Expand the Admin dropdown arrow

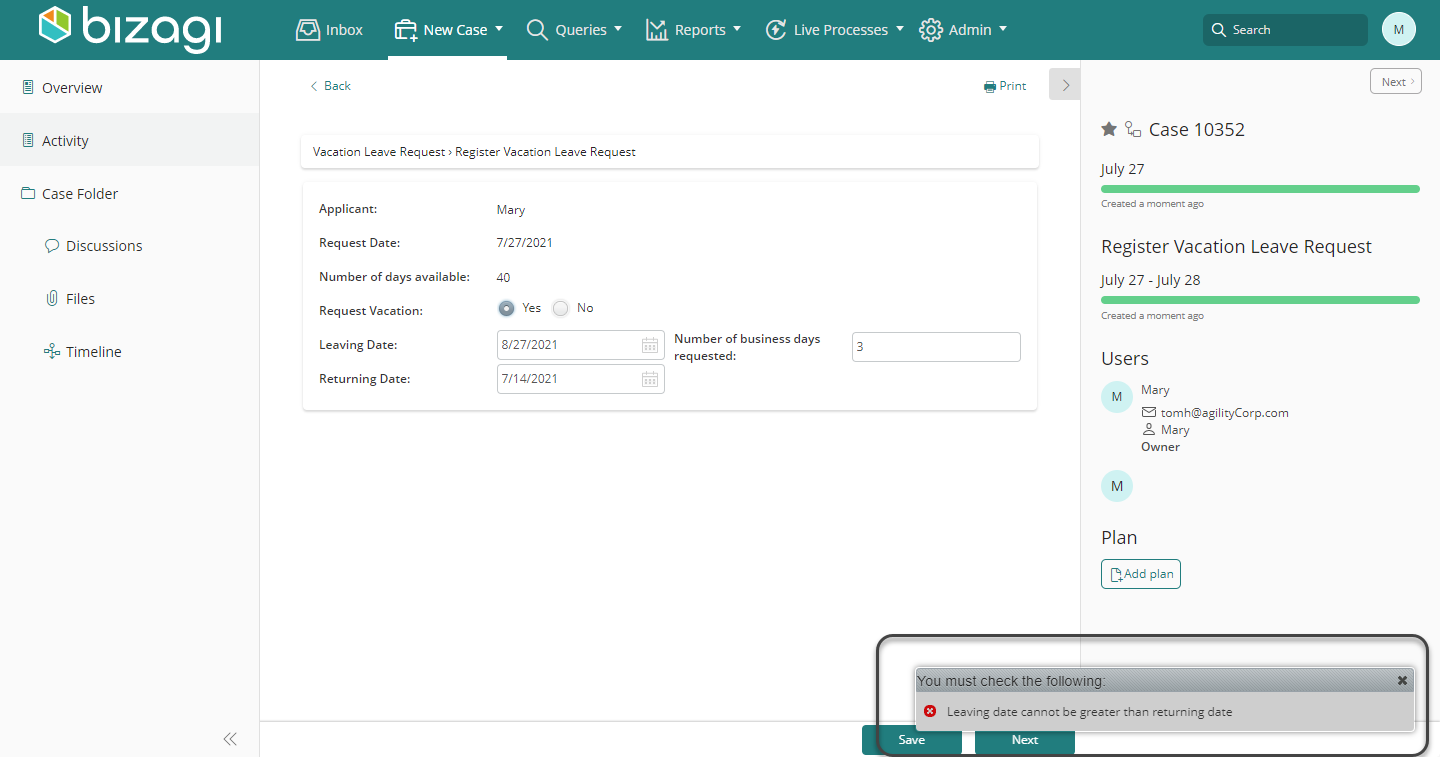(x=1003, y=29)
